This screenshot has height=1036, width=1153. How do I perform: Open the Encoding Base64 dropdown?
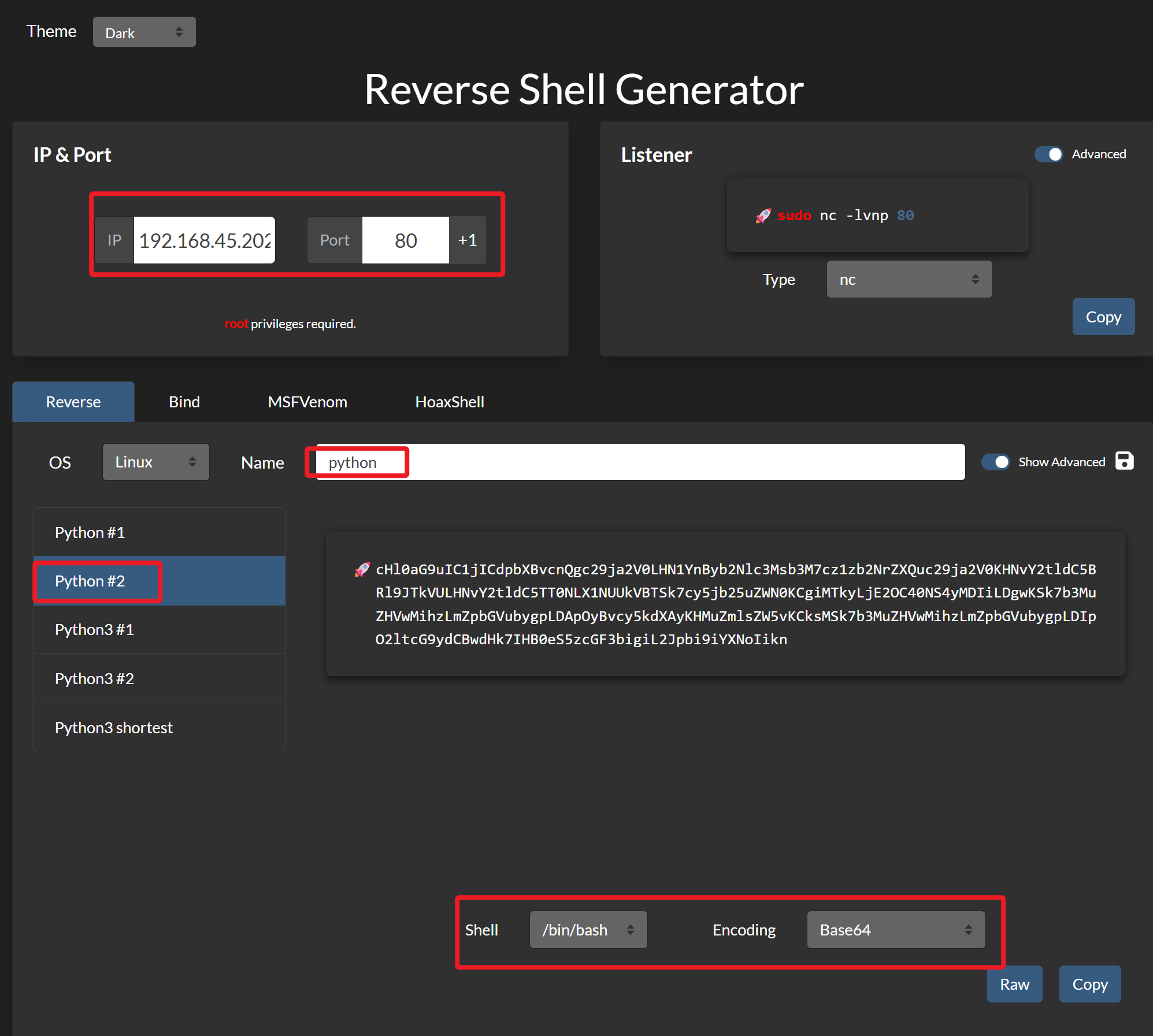895,930
